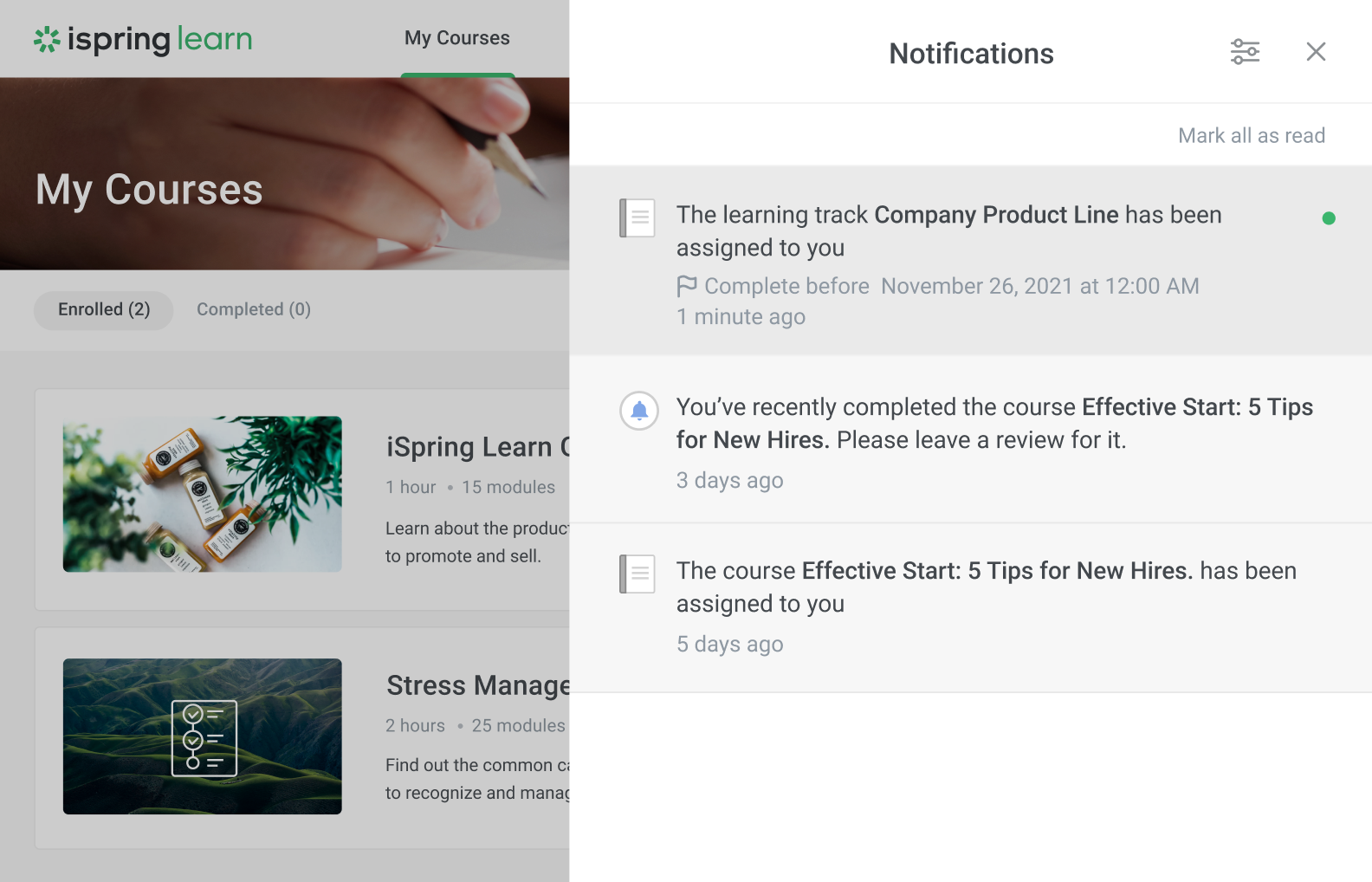The width and height of the screenshot is (1372, 882).
Task: Click the green unread dot indicator
Action: (x=1329, y=218)
